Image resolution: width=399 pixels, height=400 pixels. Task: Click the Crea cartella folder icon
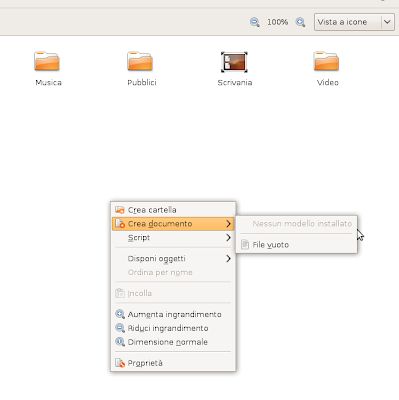point(120,210)
